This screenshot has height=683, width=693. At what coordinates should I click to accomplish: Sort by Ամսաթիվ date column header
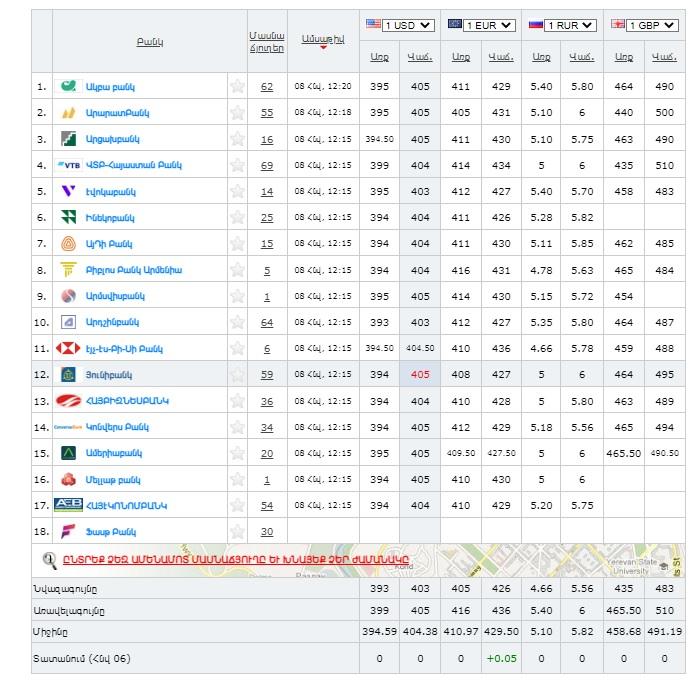coord(323,38)
